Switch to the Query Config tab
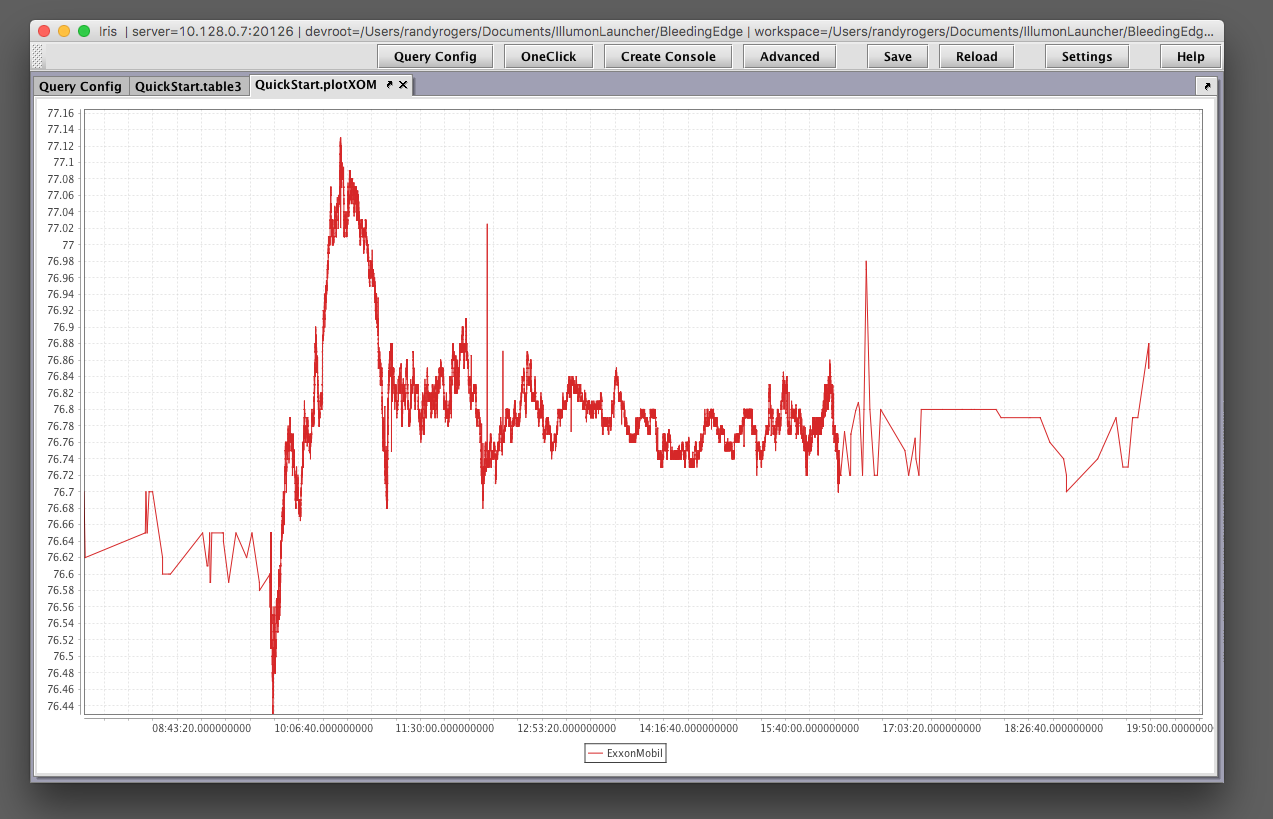1273x819 pixels. pos(80,86)
